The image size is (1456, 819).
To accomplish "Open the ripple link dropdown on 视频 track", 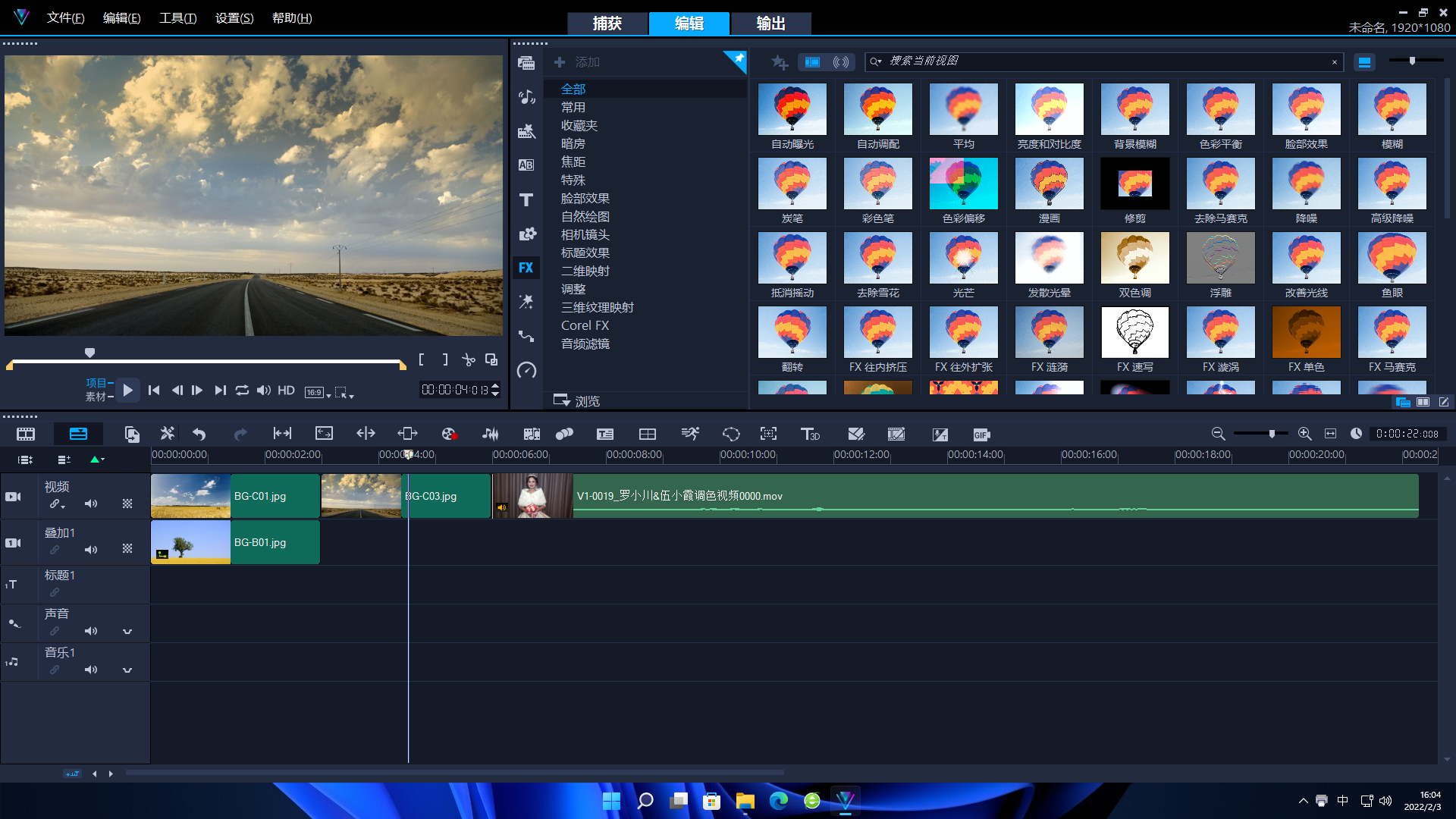I will (x=58, y=504).
